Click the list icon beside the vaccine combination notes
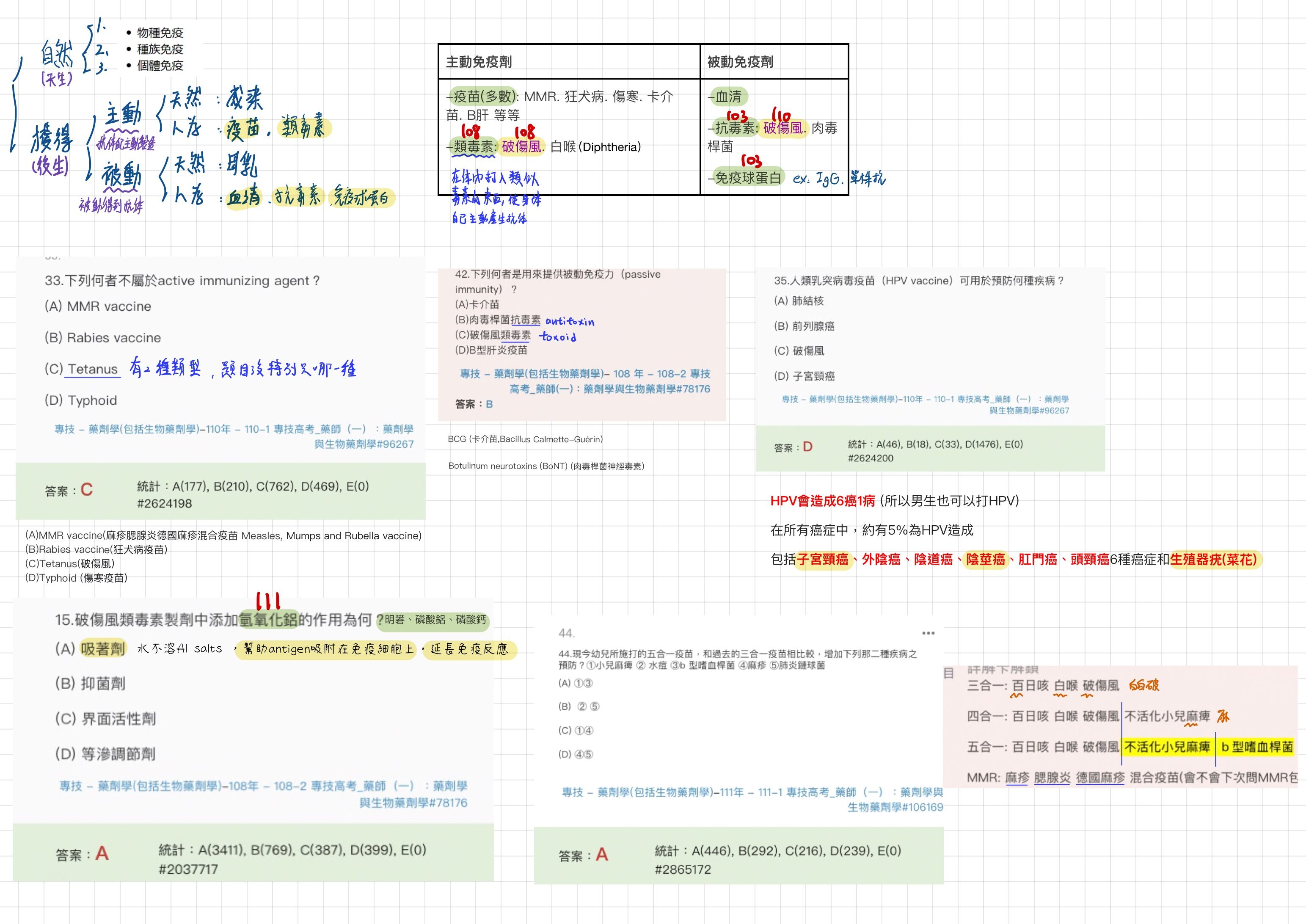 tap(948, 674)
